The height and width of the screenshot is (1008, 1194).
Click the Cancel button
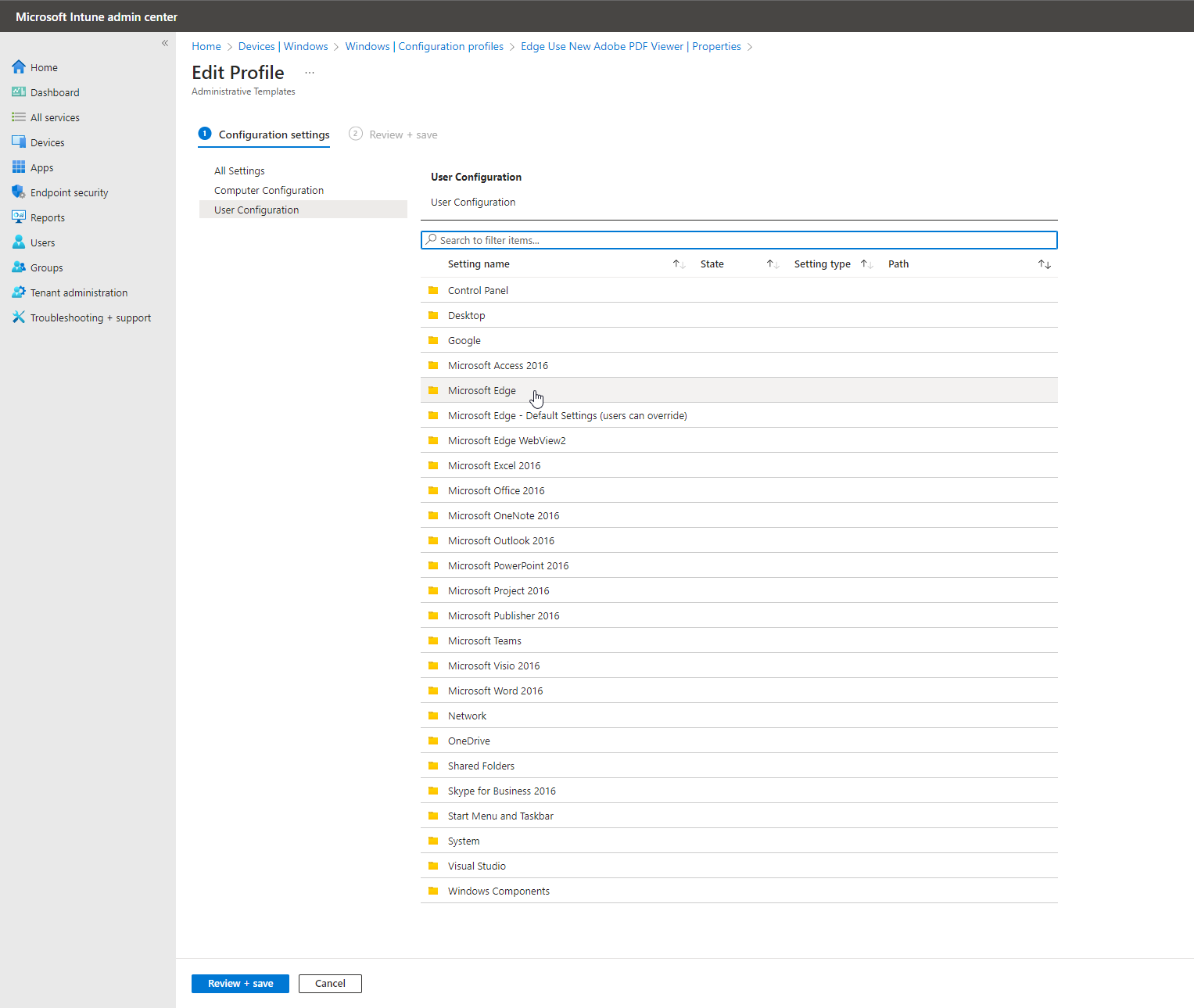330,984
